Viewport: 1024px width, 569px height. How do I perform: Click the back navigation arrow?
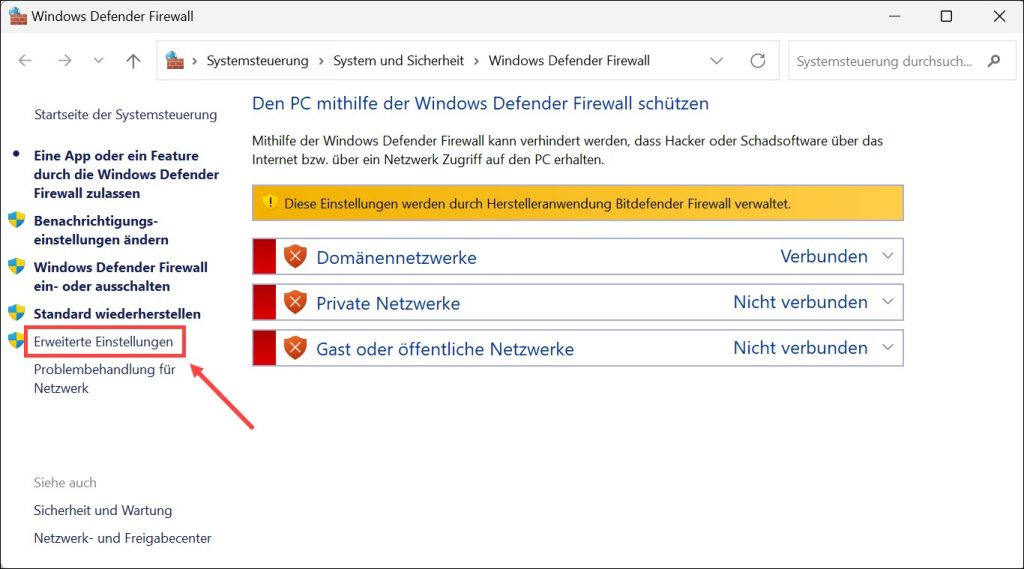point(25,61)
